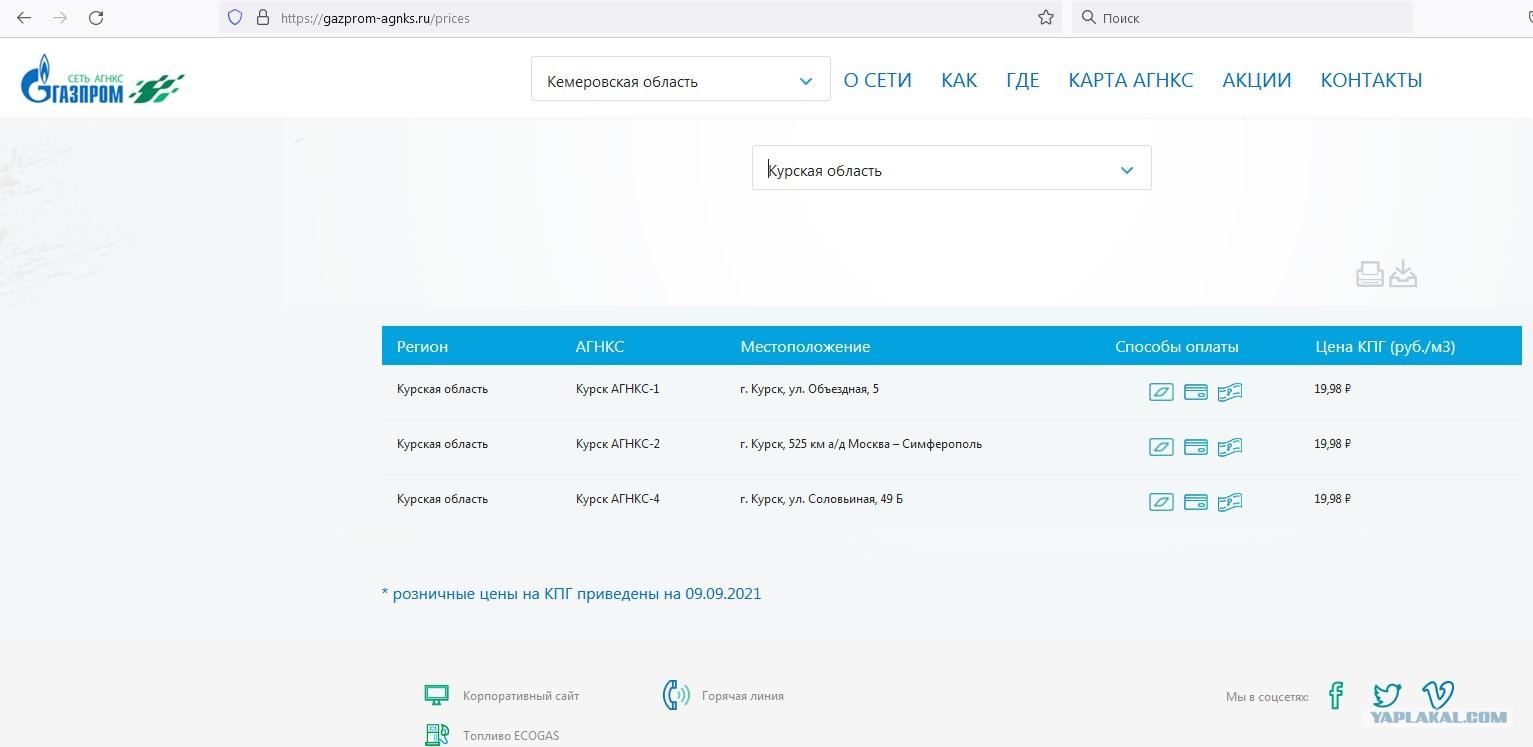Select the Курск АГНКС-1 station name

pos(617,389)
